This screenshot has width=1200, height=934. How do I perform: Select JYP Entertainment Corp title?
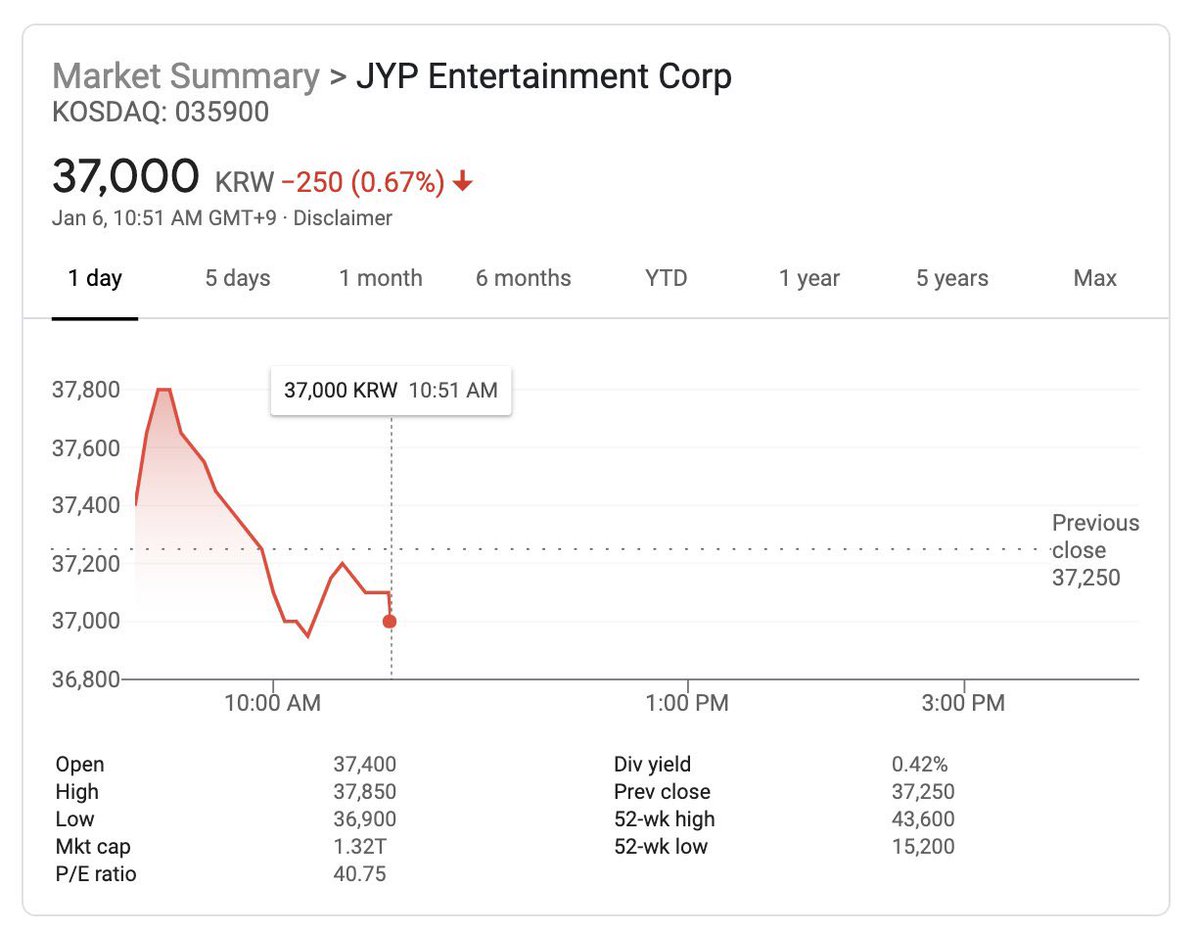tap(544, 76)
